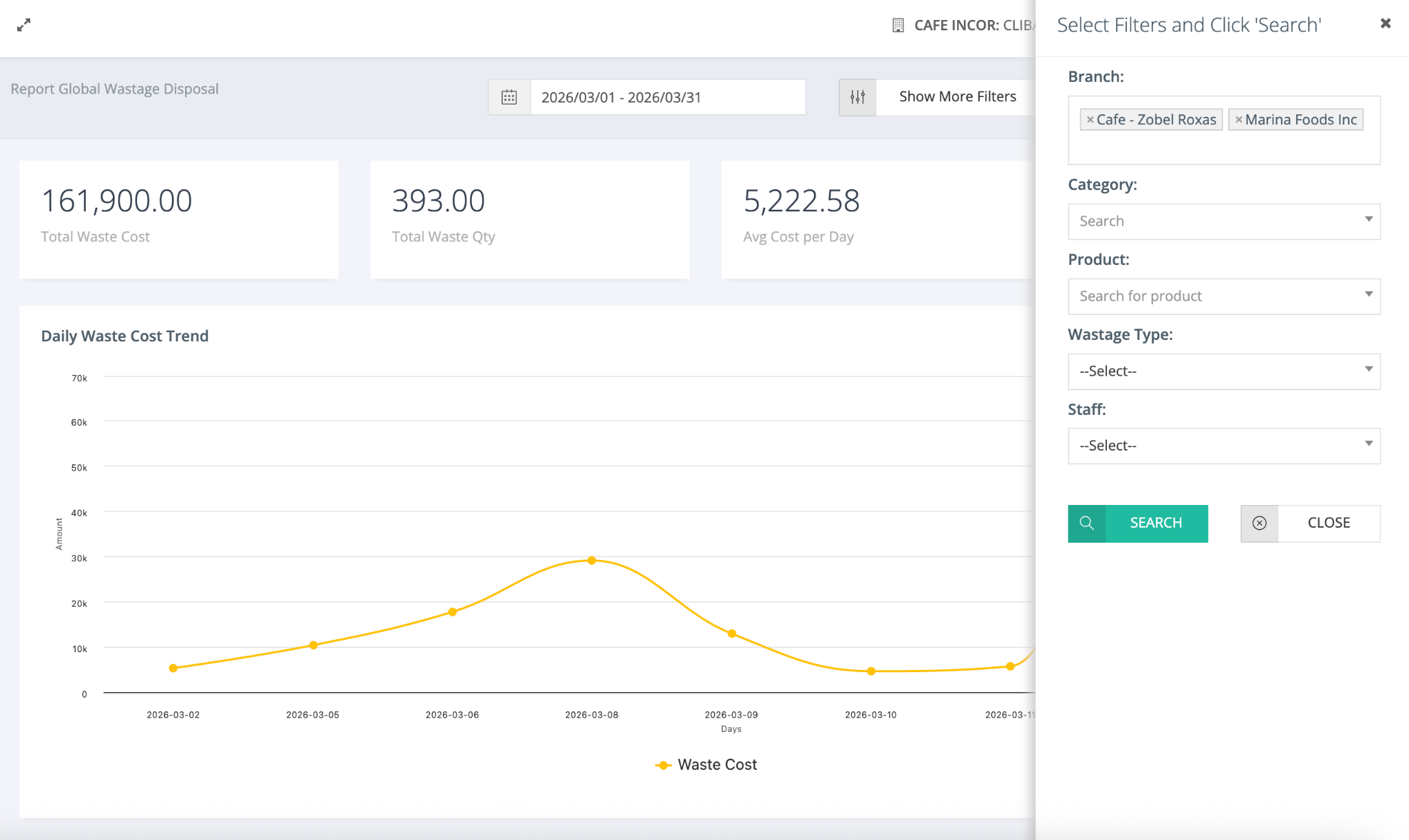Click Show More Filters button

point(956,97)
